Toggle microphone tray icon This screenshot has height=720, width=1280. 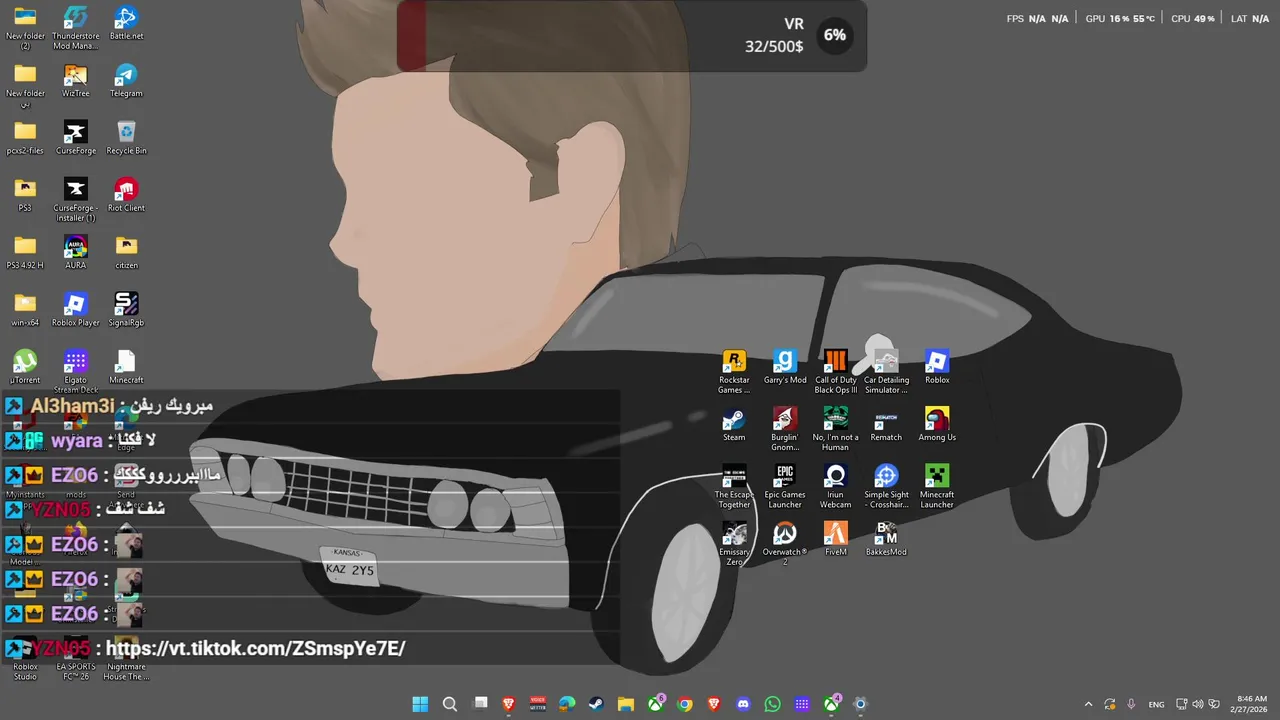coord(1131,704)
